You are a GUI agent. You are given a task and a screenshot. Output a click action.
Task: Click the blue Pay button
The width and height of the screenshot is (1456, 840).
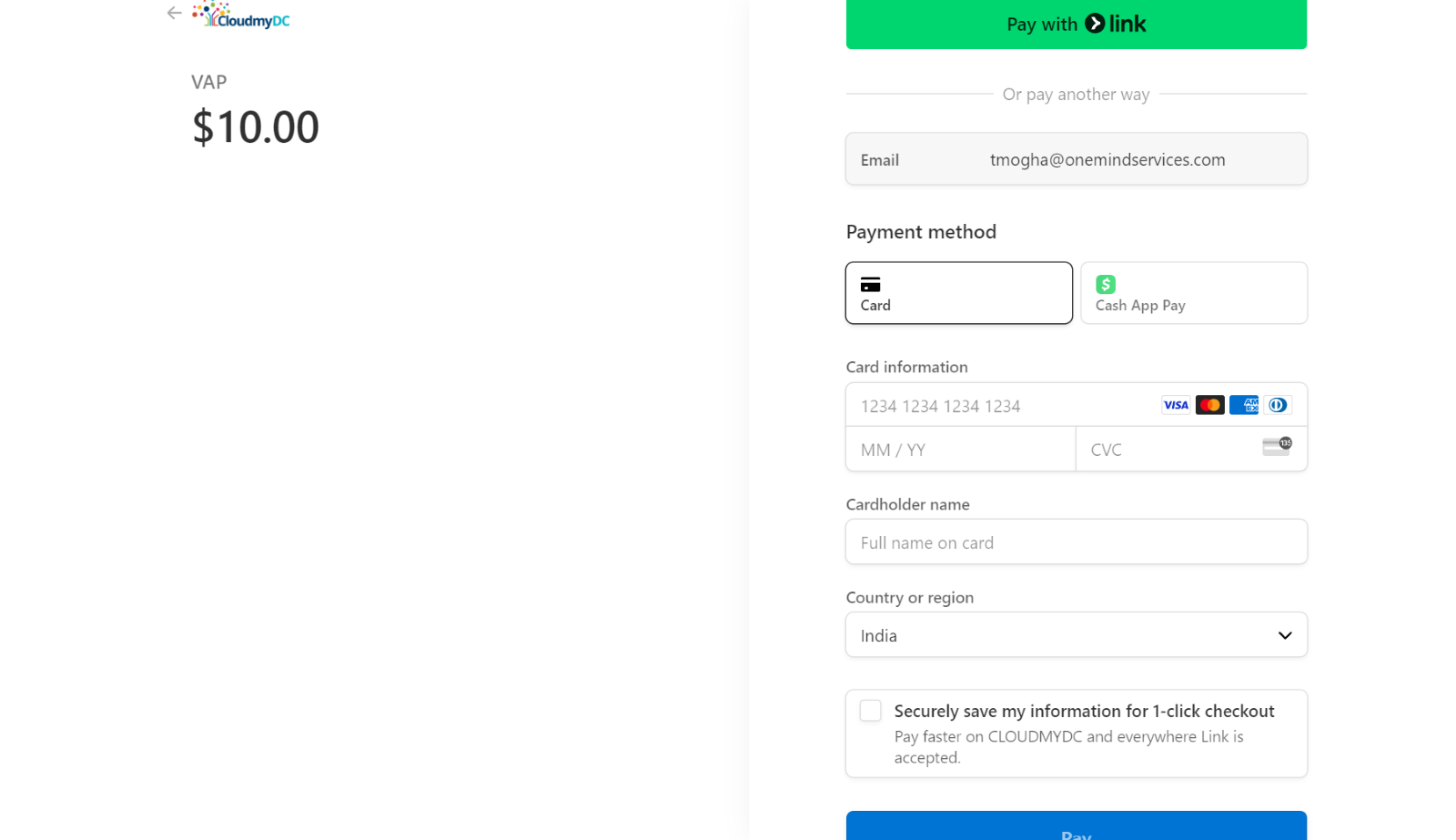pyautogui.click(x=1076, y=826)
